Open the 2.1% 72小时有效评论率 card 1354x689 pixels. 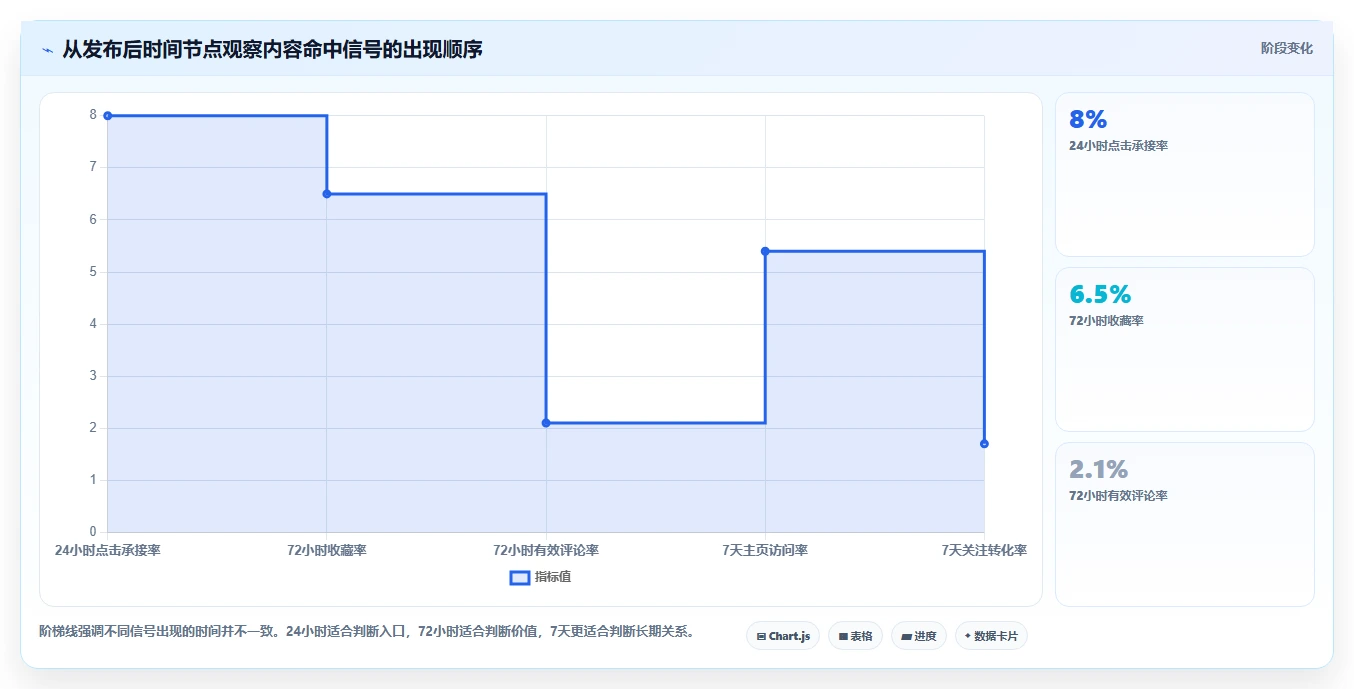coord(1184,524)
